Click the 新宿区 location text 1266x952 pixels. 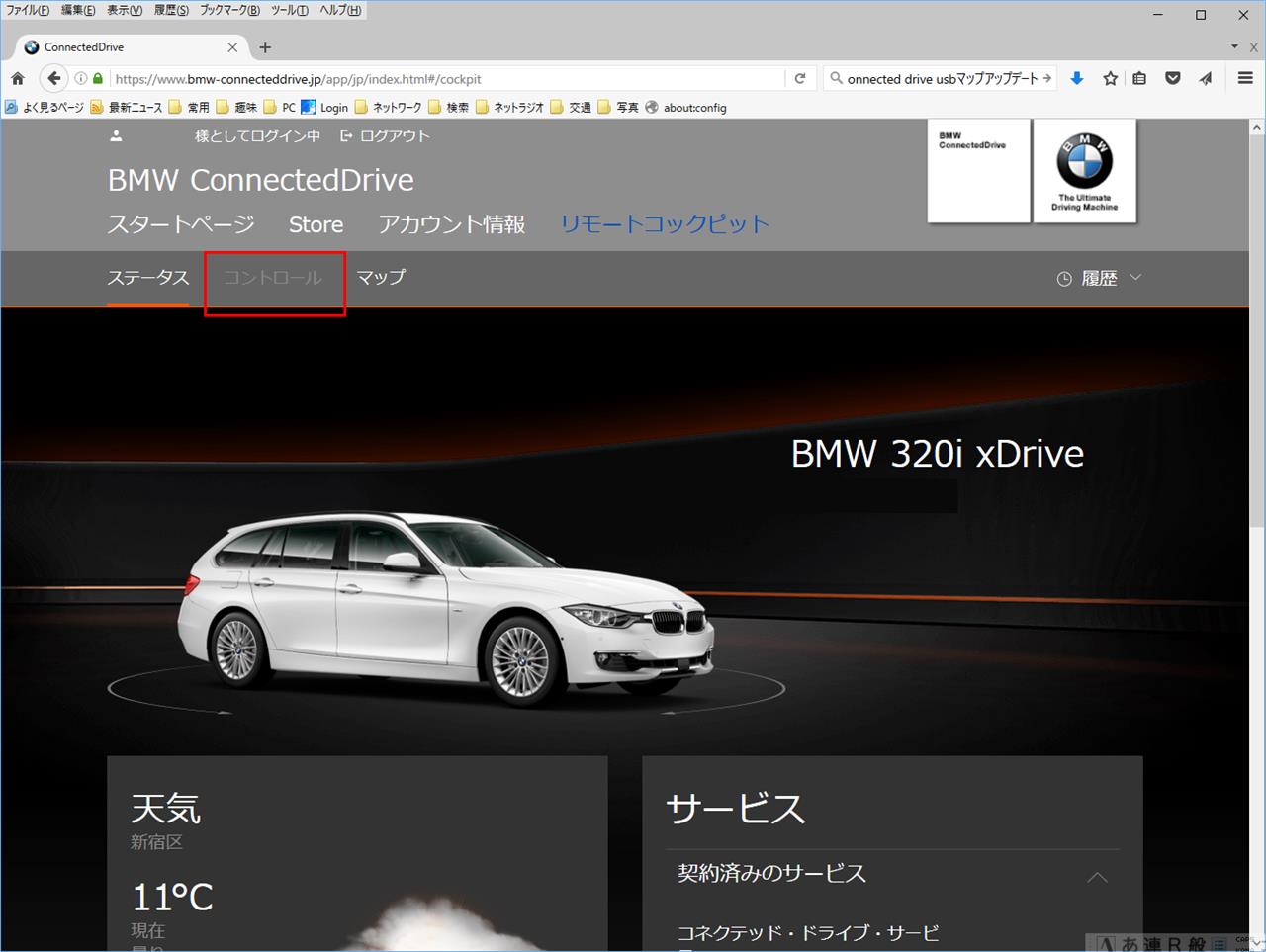pos(156,842)
